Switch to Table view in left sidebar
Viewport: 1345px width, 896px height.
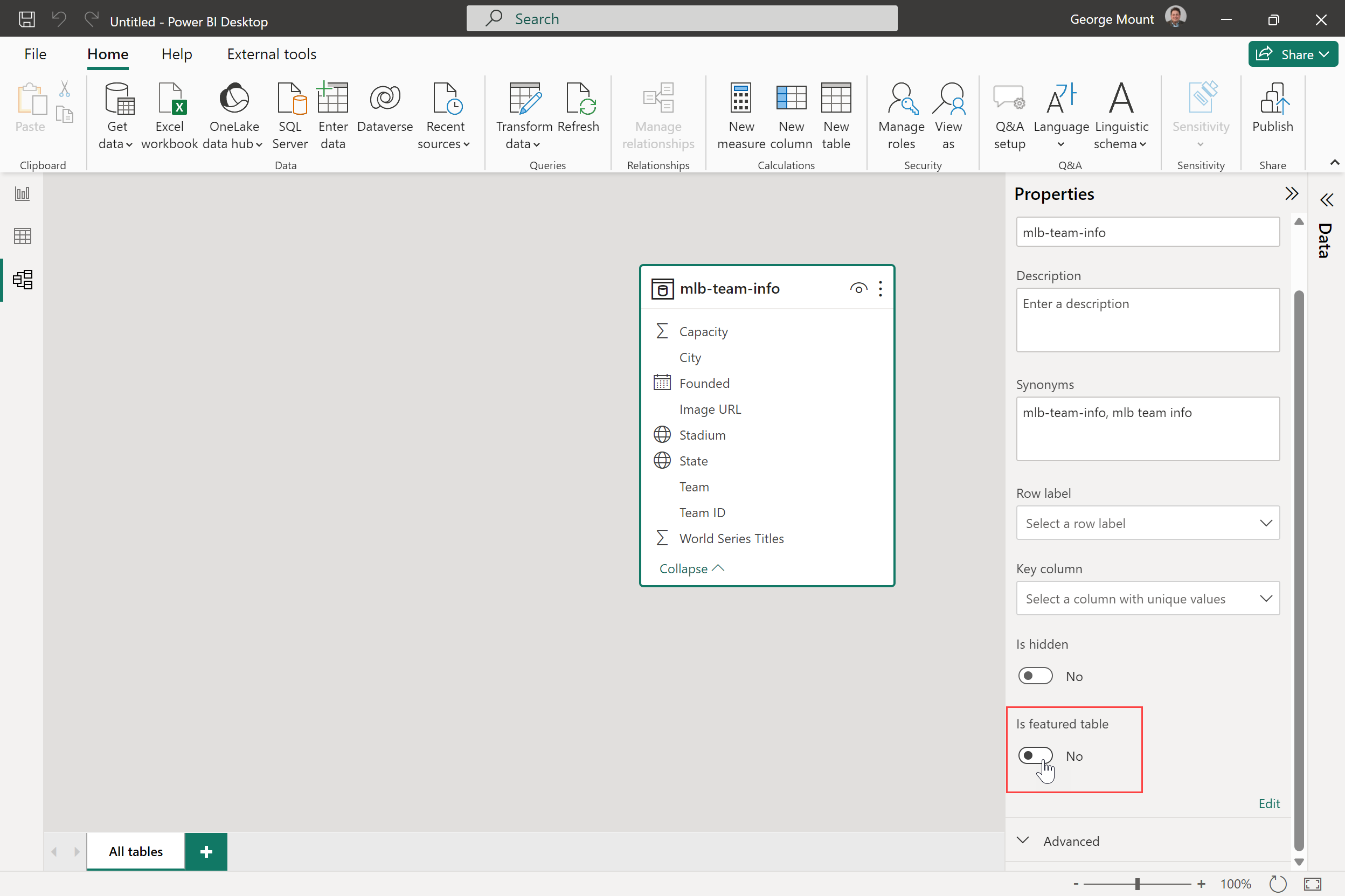coord(22,236)
